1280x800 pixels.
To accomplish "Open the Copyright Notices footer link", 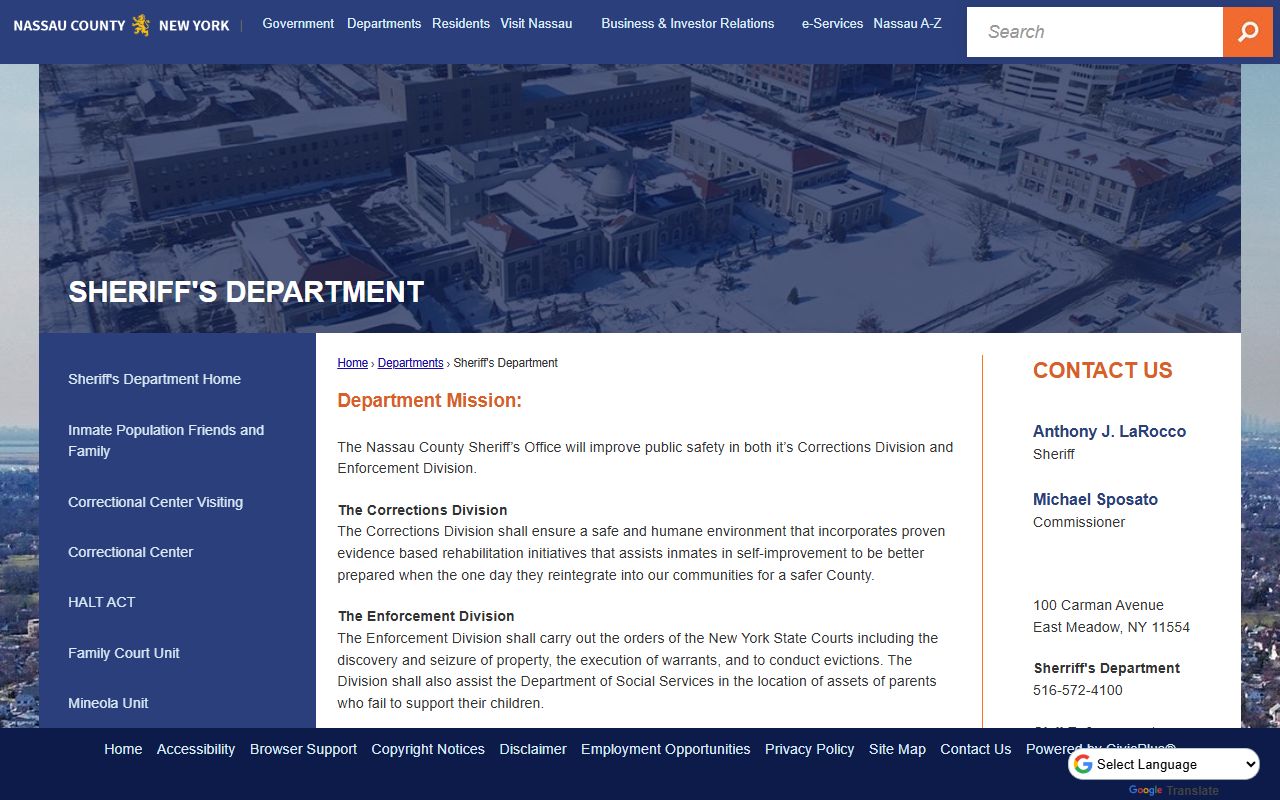I will (428, 749).
